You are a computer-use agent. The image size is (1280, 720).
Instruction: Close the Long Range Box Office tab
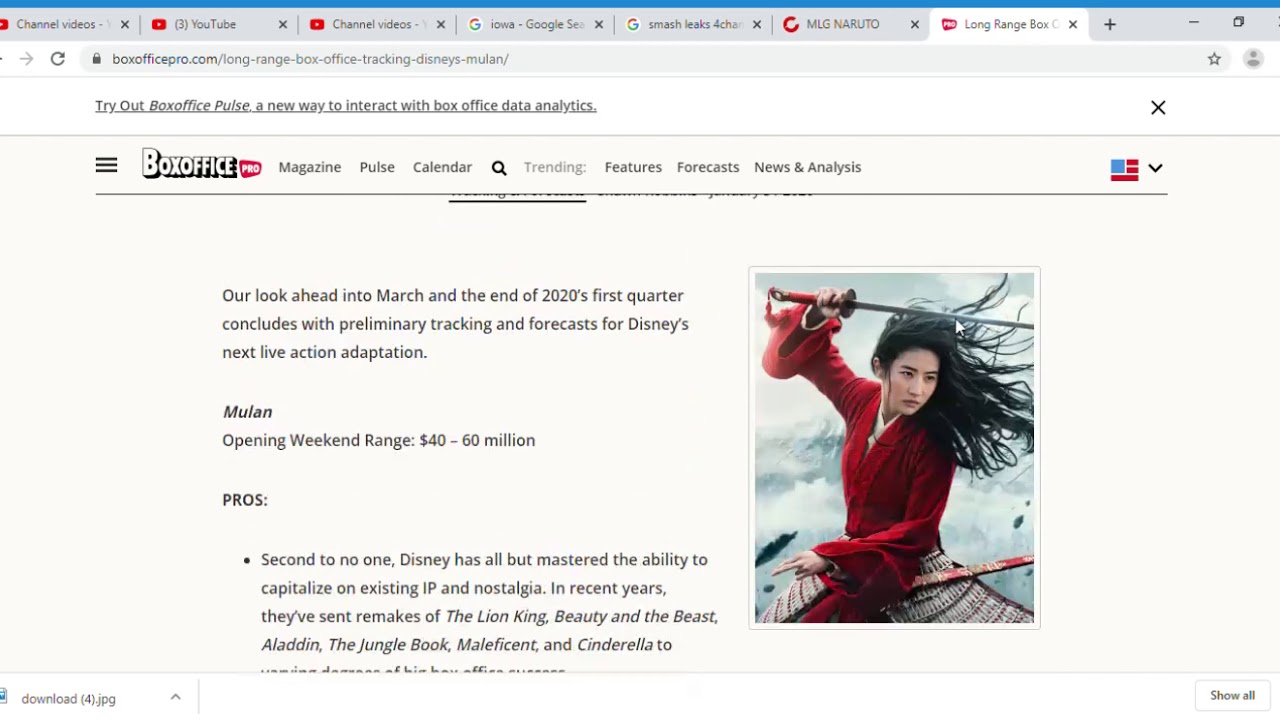pos(1072,24)
